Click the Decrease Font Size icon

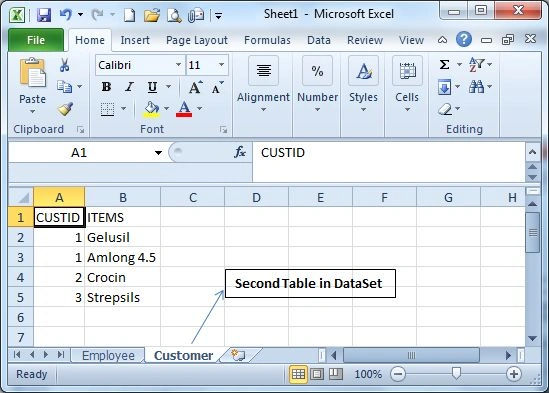pyautogui.click(x=217, y=88)
